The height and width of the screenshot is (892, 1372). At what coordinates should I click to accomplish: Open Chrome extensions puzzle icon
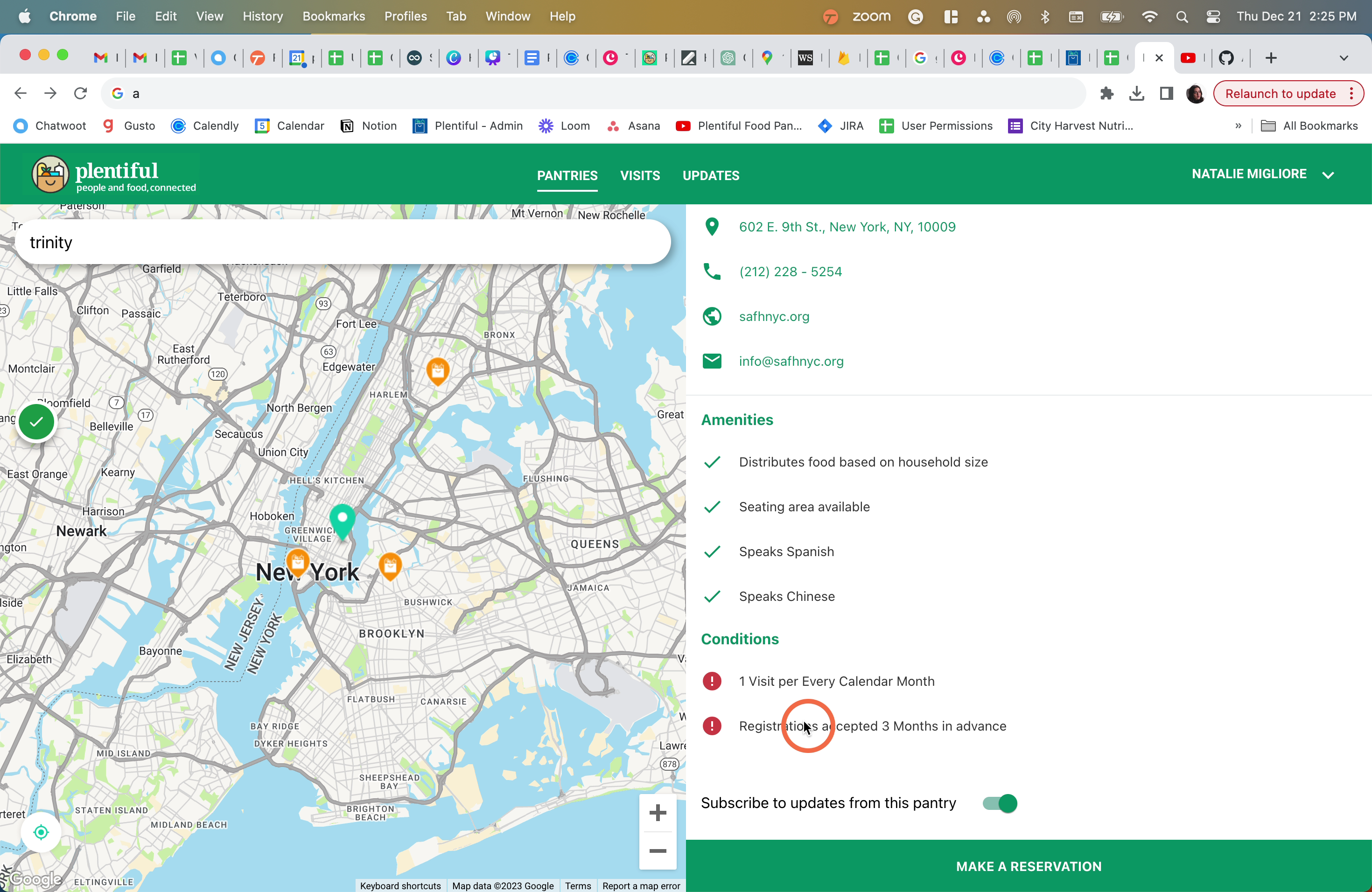pos(1106,93)
